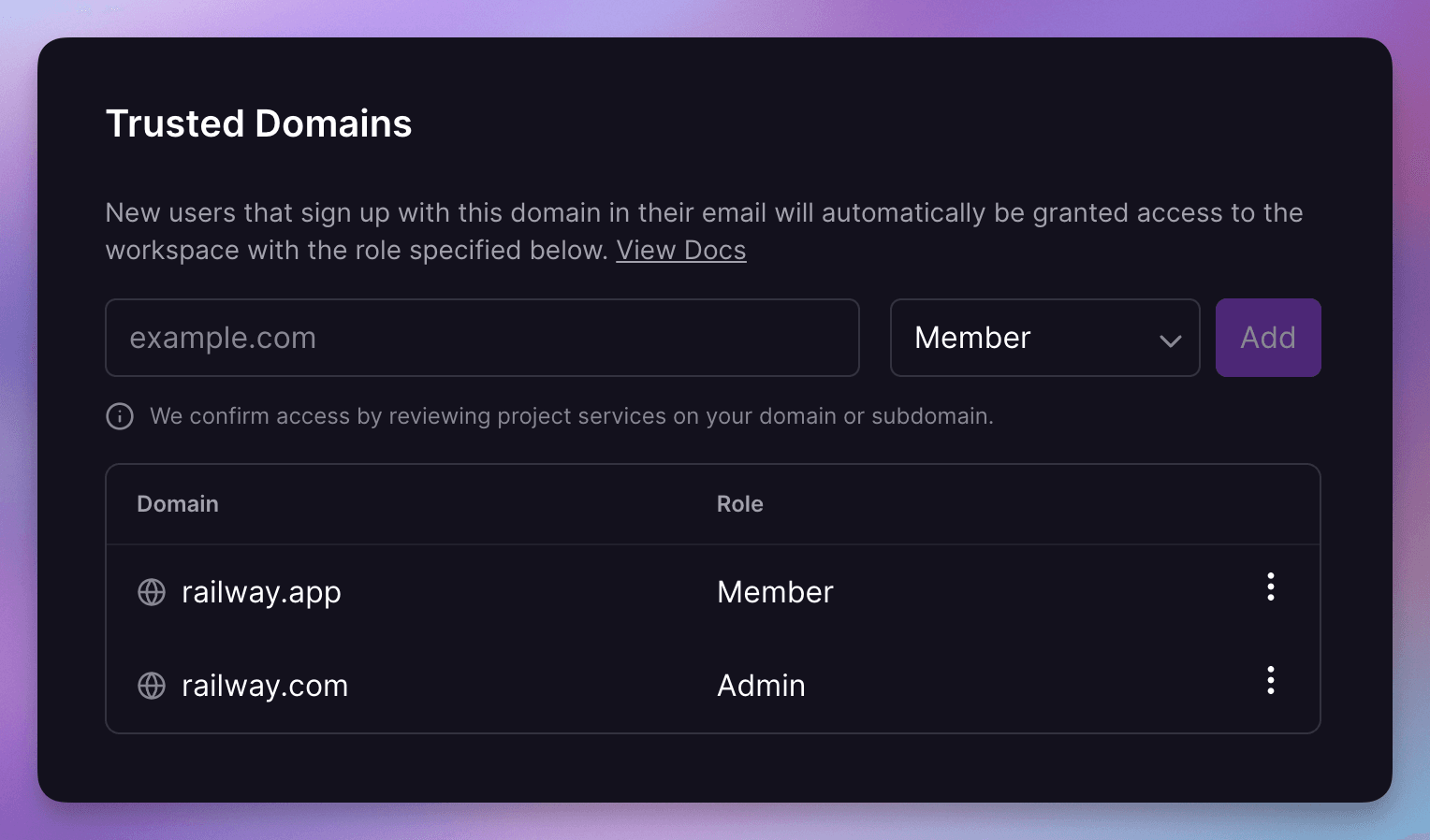The image size is (1430, 840).
Task: Click the example.com domain input field
Action: pos(482,338)
